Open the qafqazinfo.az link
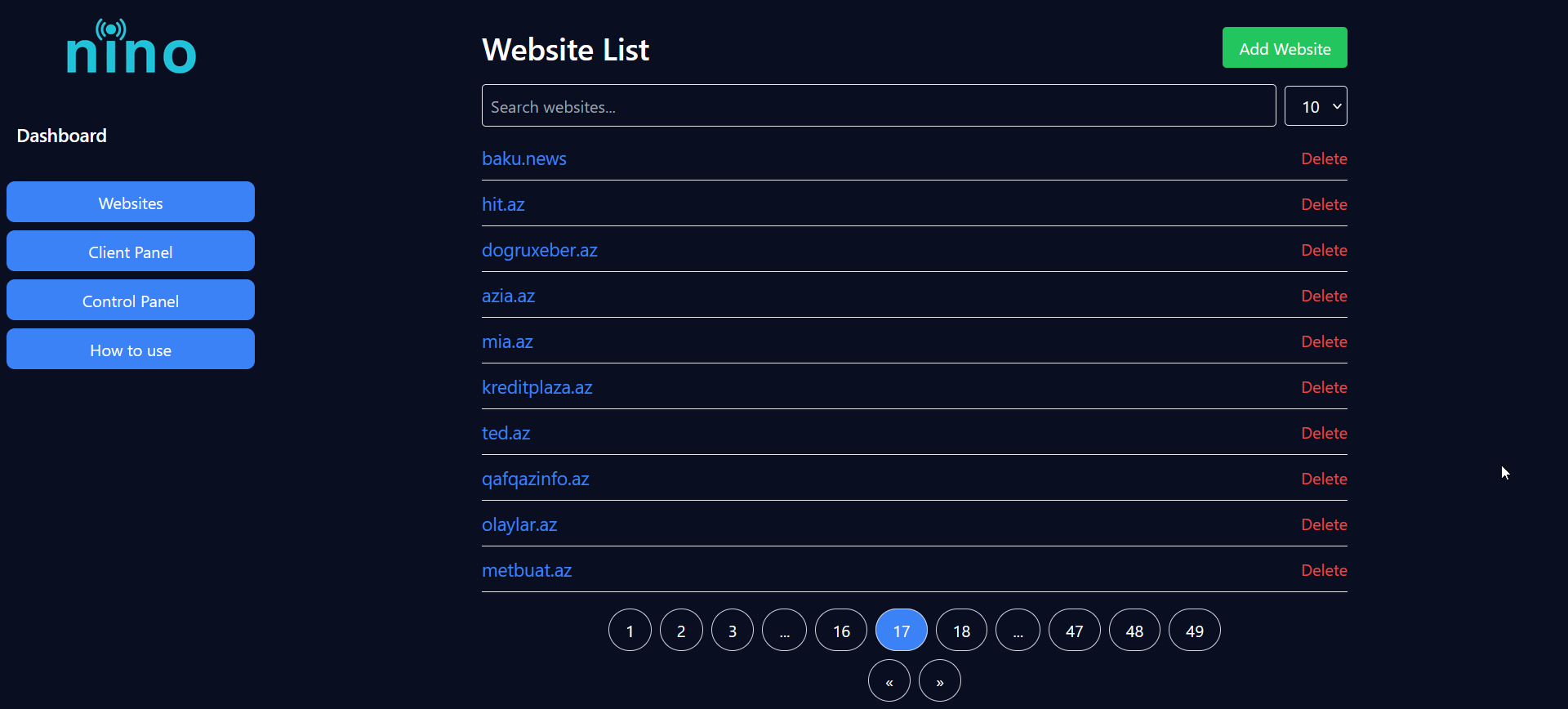 coord(536,479)
